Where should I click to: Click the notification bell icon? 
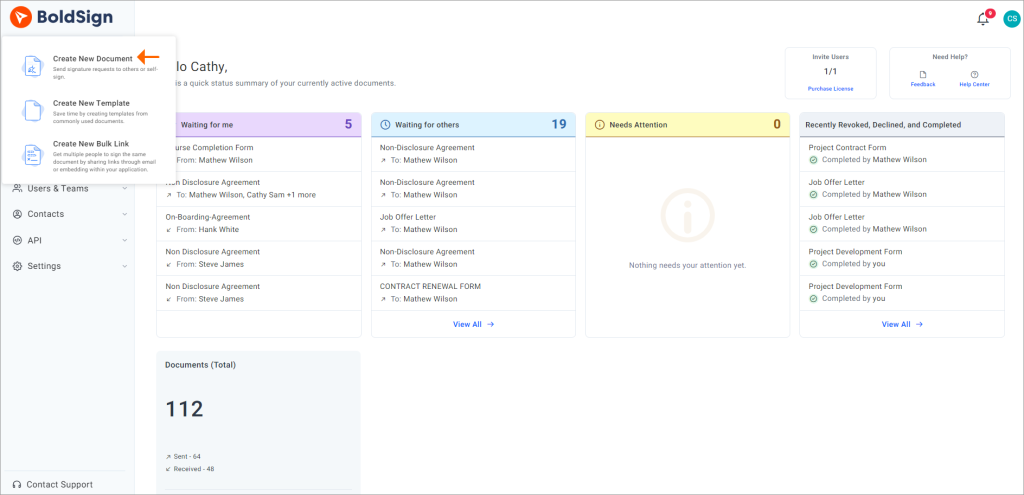982,19
